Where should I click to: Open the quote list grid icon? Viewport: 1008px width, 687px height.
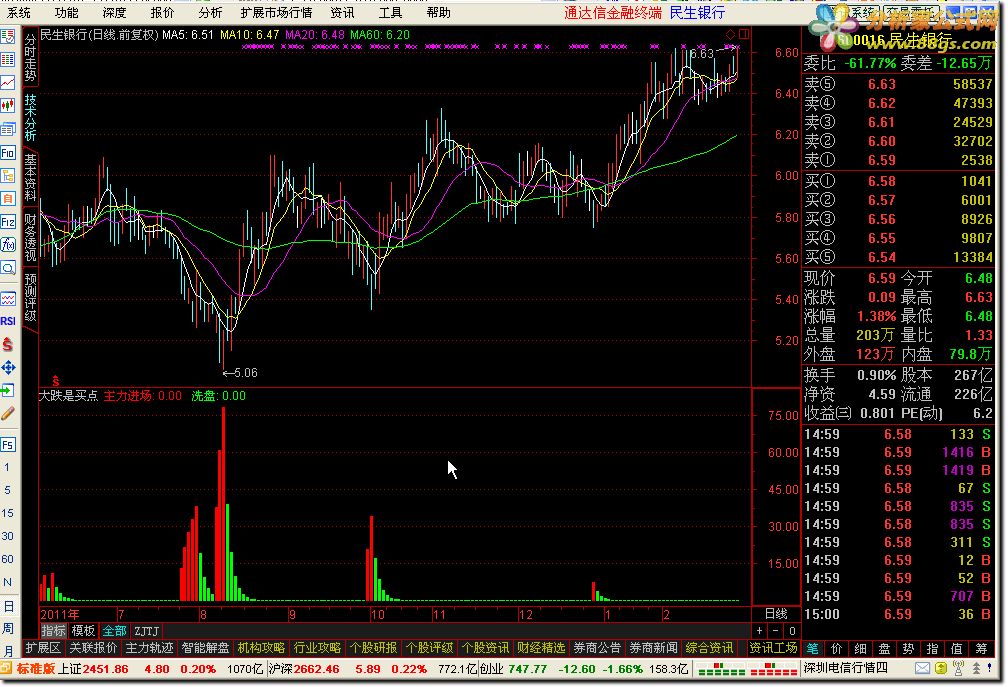8,59
